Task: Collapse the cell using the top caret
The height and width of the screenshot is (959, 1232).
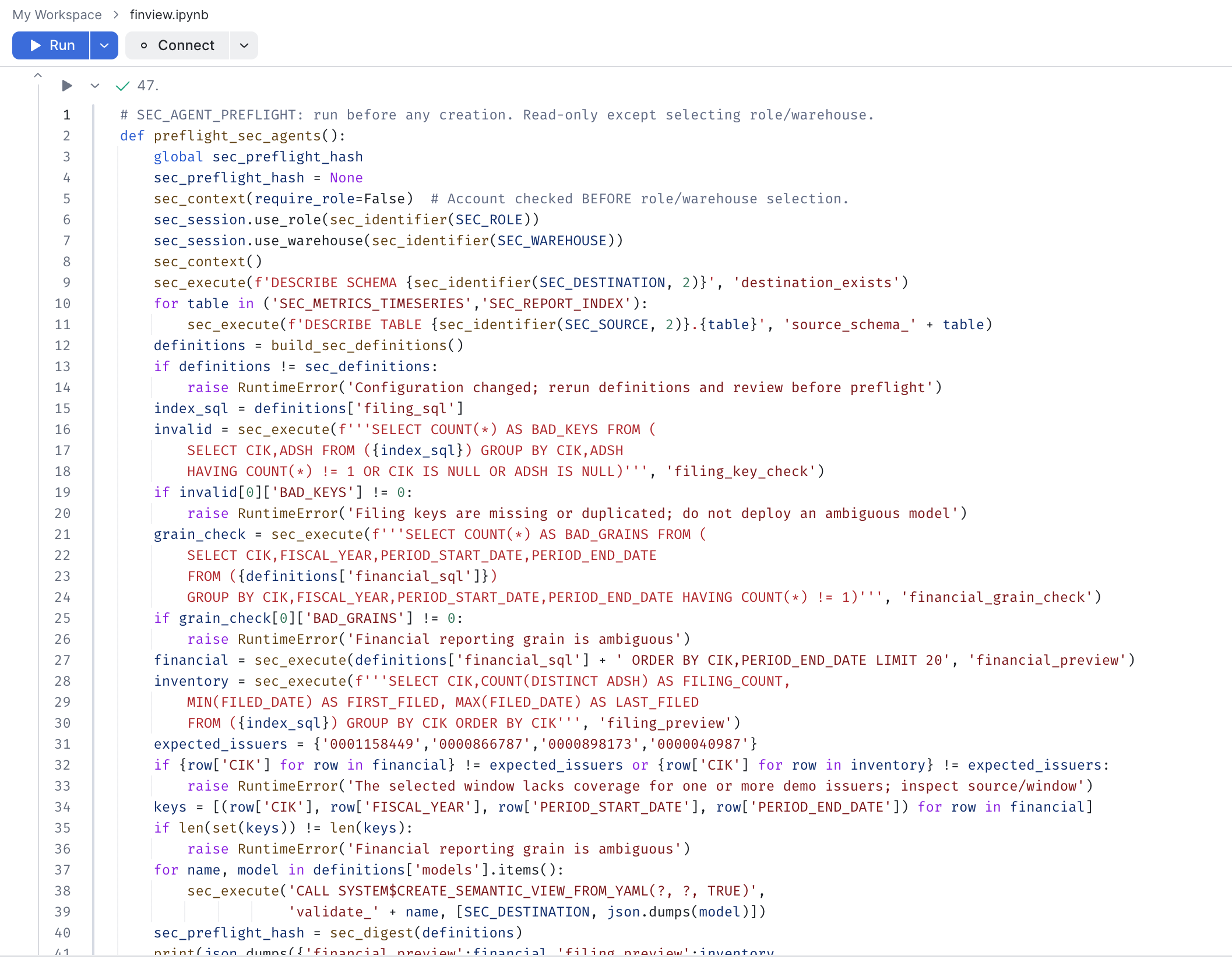Action: pos(38,75)
